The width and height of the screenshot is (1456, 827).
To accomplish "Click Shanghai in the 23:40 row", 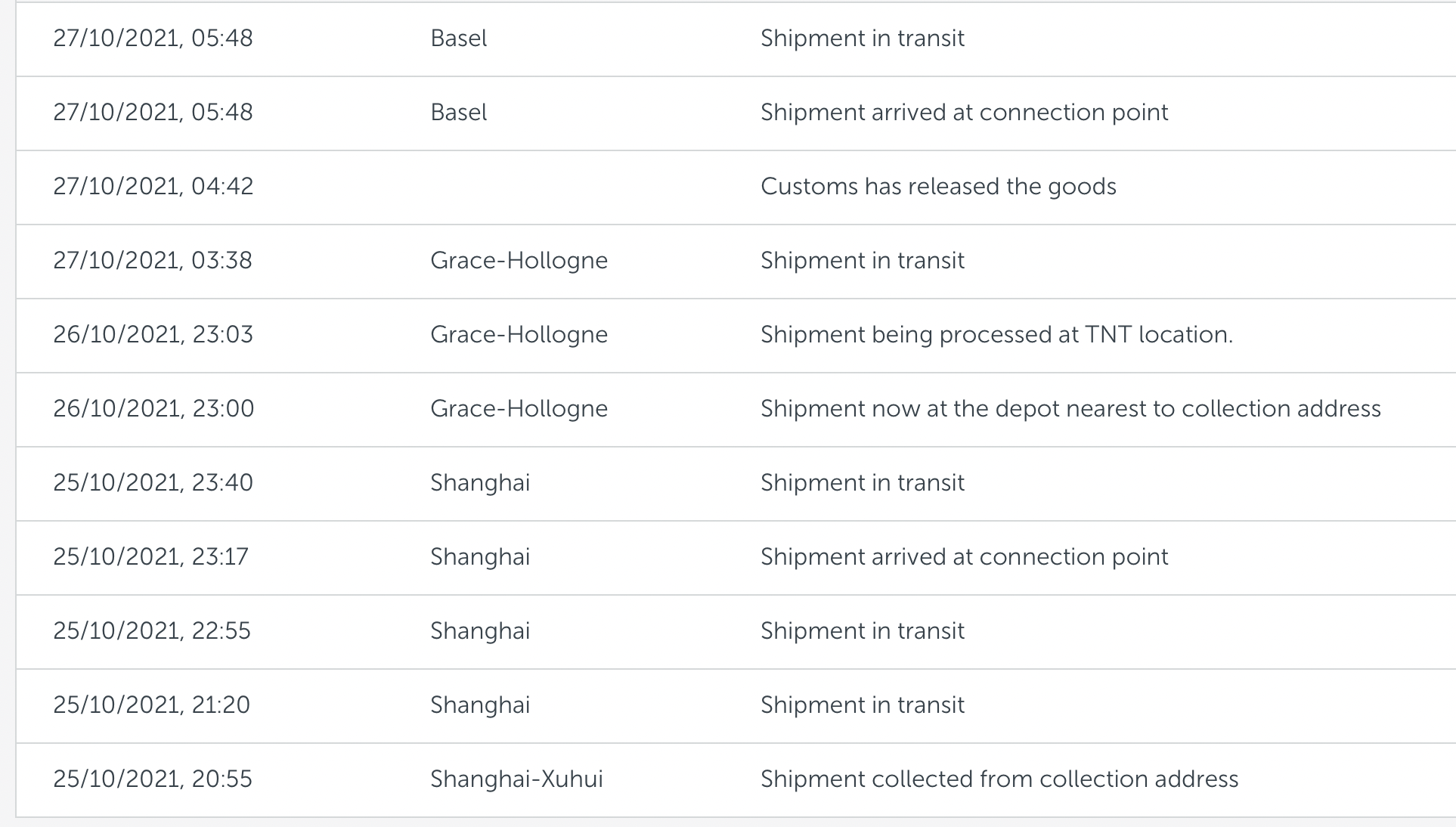I will pos(480,482).
